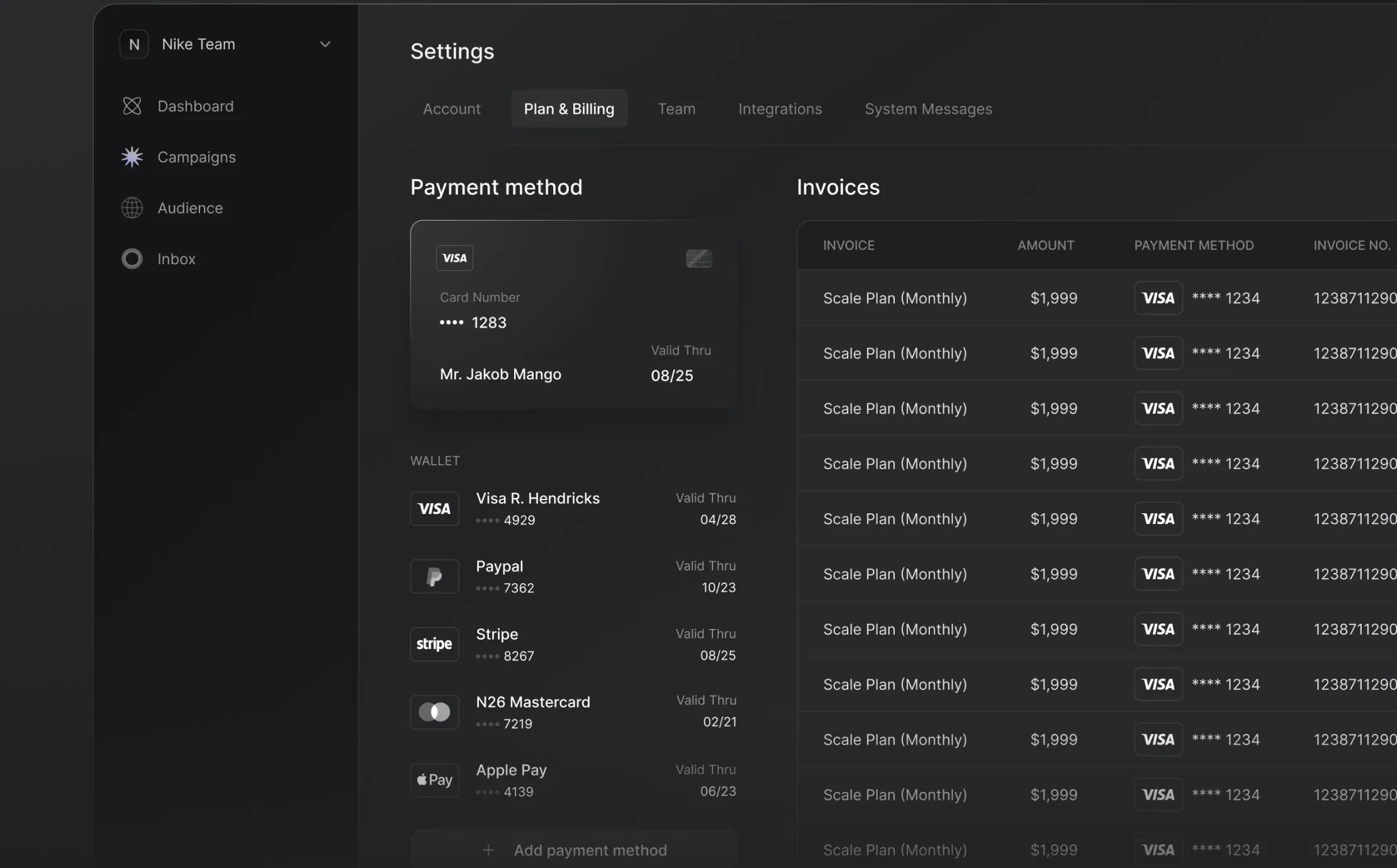Click **** 1234 in the fourth invoice row

coord(1226,464)
